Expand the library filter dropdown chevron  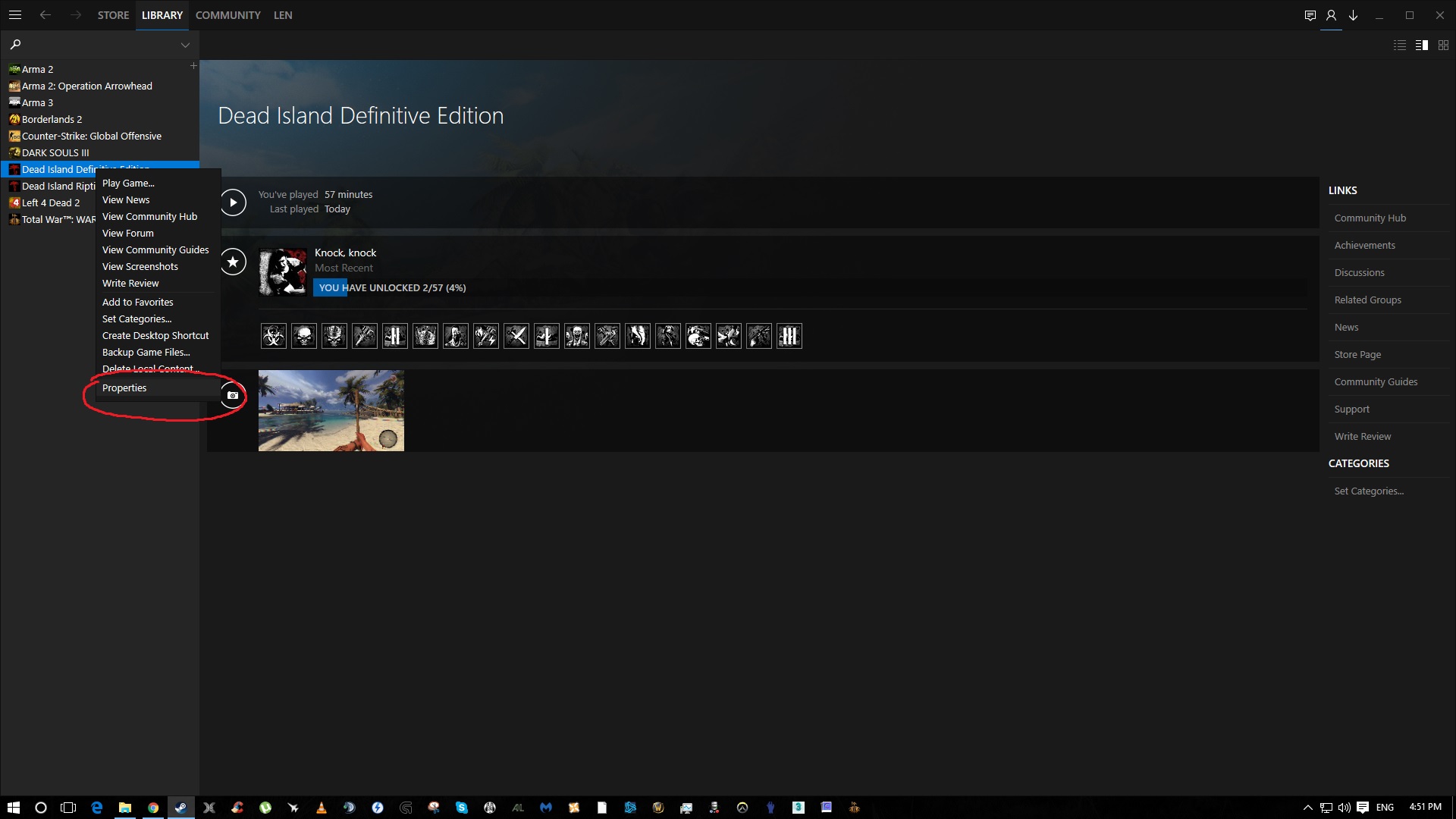[185, 45]
